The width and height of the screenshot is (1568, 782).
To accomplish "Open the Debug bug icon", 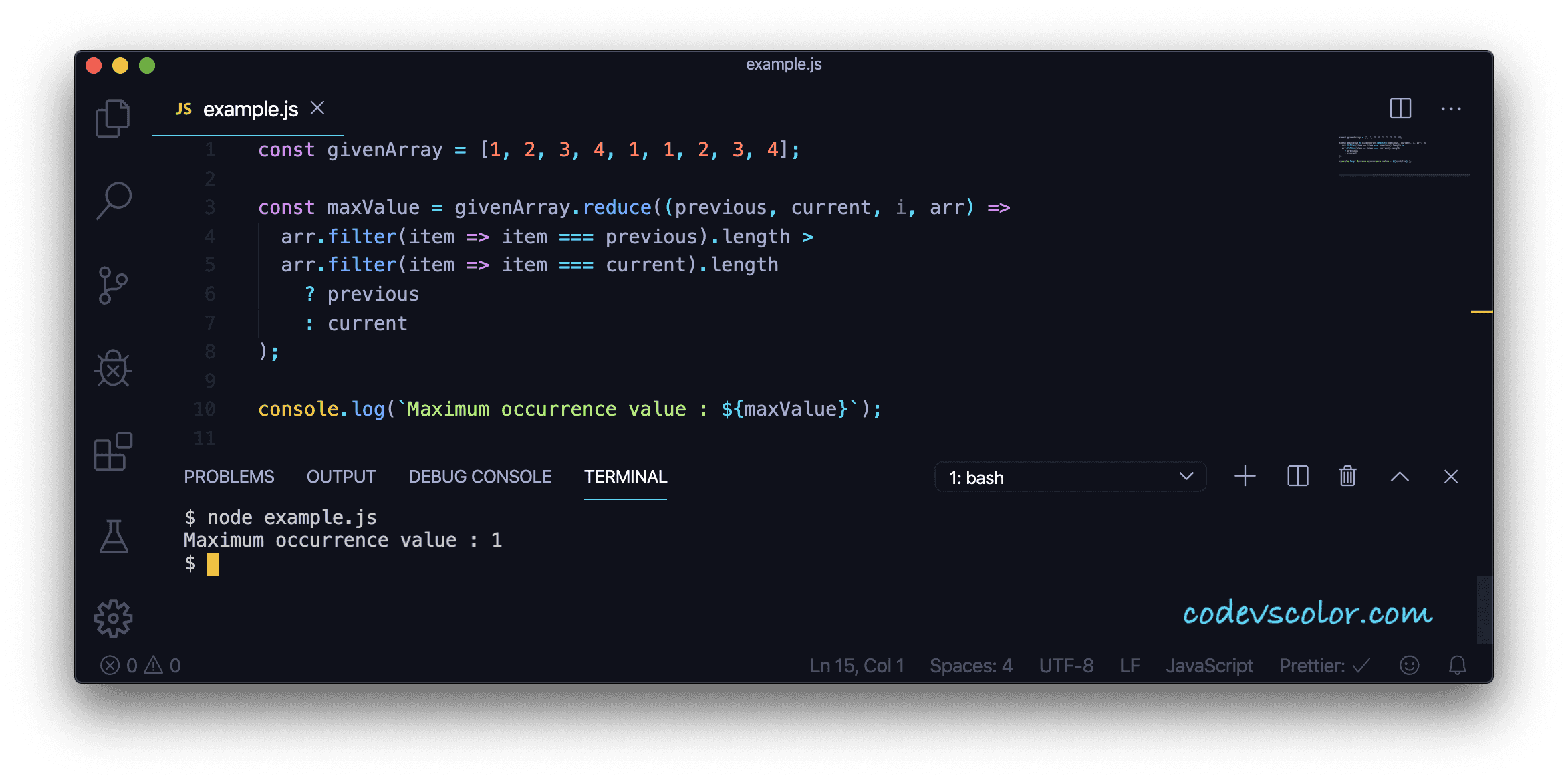I will click(x=113, y=368).
